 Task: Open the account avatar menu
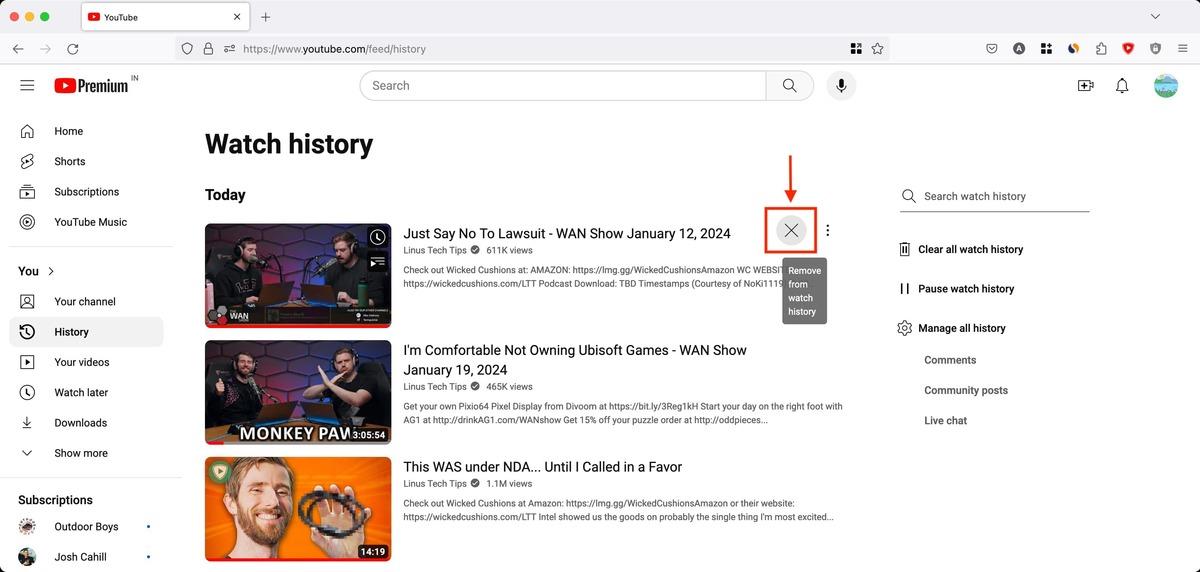pos(1165,86)
